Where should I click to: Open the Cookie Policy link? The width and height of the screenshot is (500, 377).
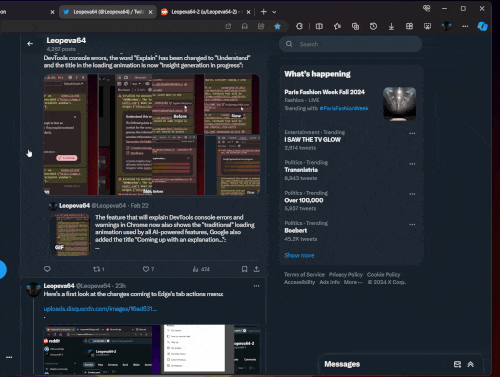(383, 275)
